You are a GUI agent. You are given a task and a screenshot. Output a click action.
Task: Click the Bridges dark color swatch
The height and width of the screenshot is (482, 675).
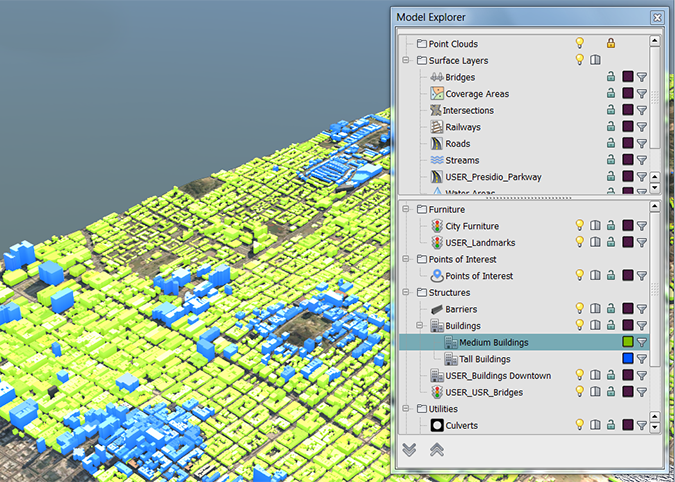click(628, 77)
